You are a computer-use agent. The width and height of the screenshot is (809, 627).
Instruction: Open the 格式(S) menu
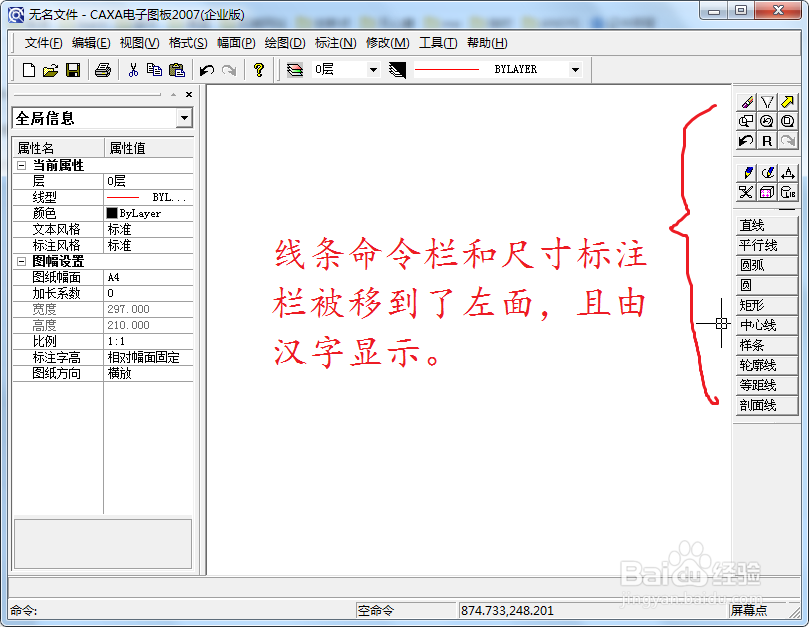[188, 43]
